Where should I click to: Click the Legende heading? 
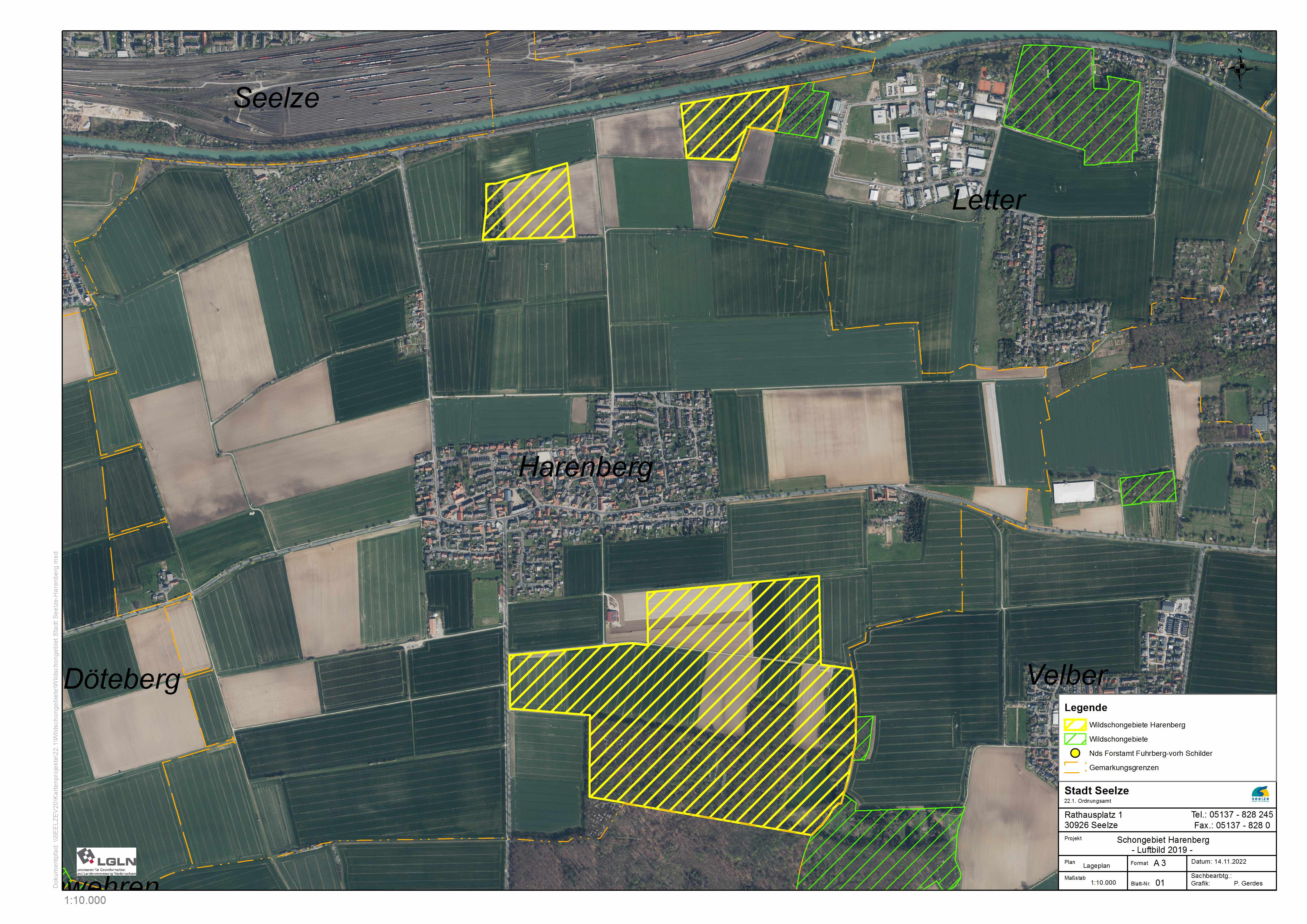coord(1086,708)
